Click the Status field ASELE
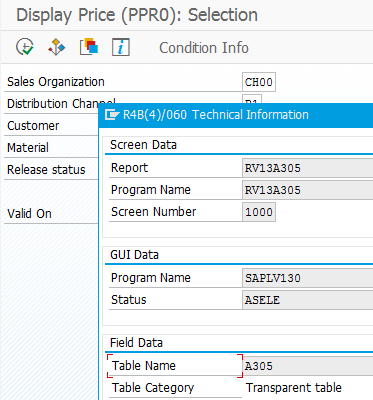The image size is (373, 400). pos(307,300)
